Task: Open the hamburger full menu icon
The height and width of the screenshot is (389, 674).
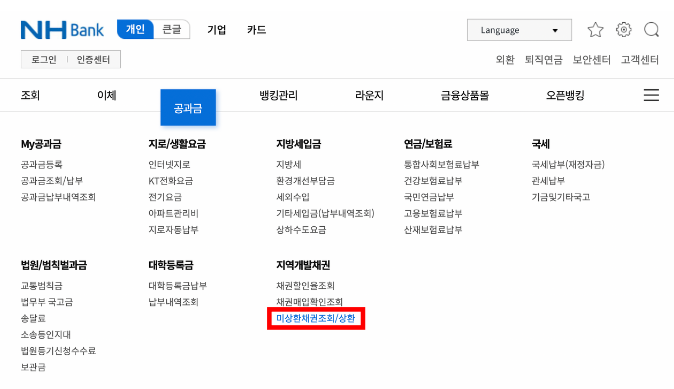Action: click(x=651, y=95)
